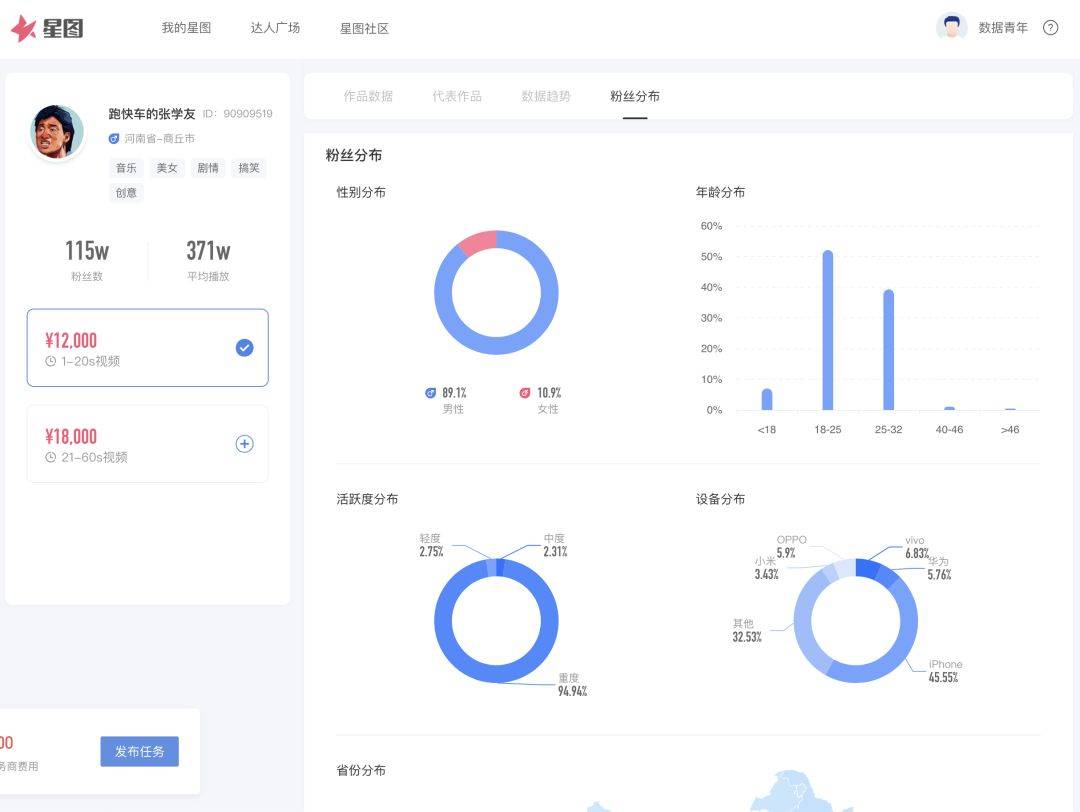Click the 搞笑 tag on the profile

click(249, 168)
